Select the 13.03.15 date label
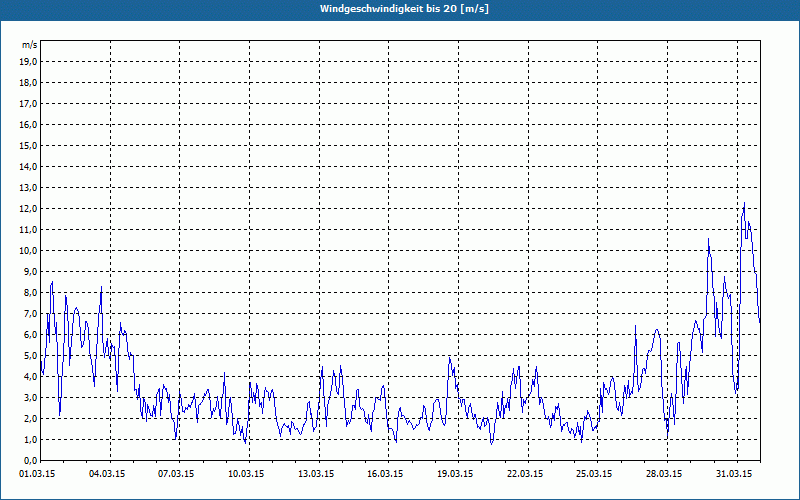This screenshot has height=500, width=800. coord(316,474)
